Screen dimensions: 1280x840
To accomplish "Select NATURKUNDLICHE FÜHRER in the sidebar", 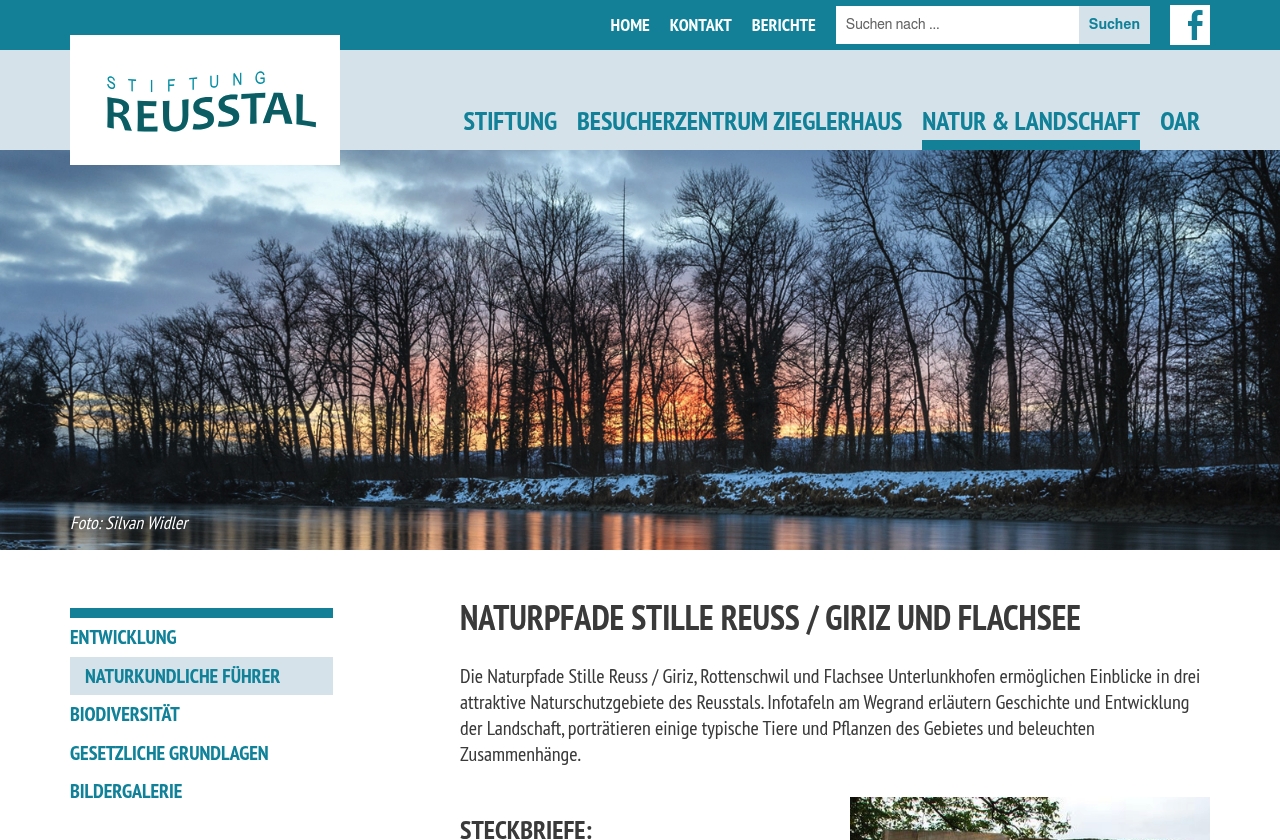I will (182, 676).
